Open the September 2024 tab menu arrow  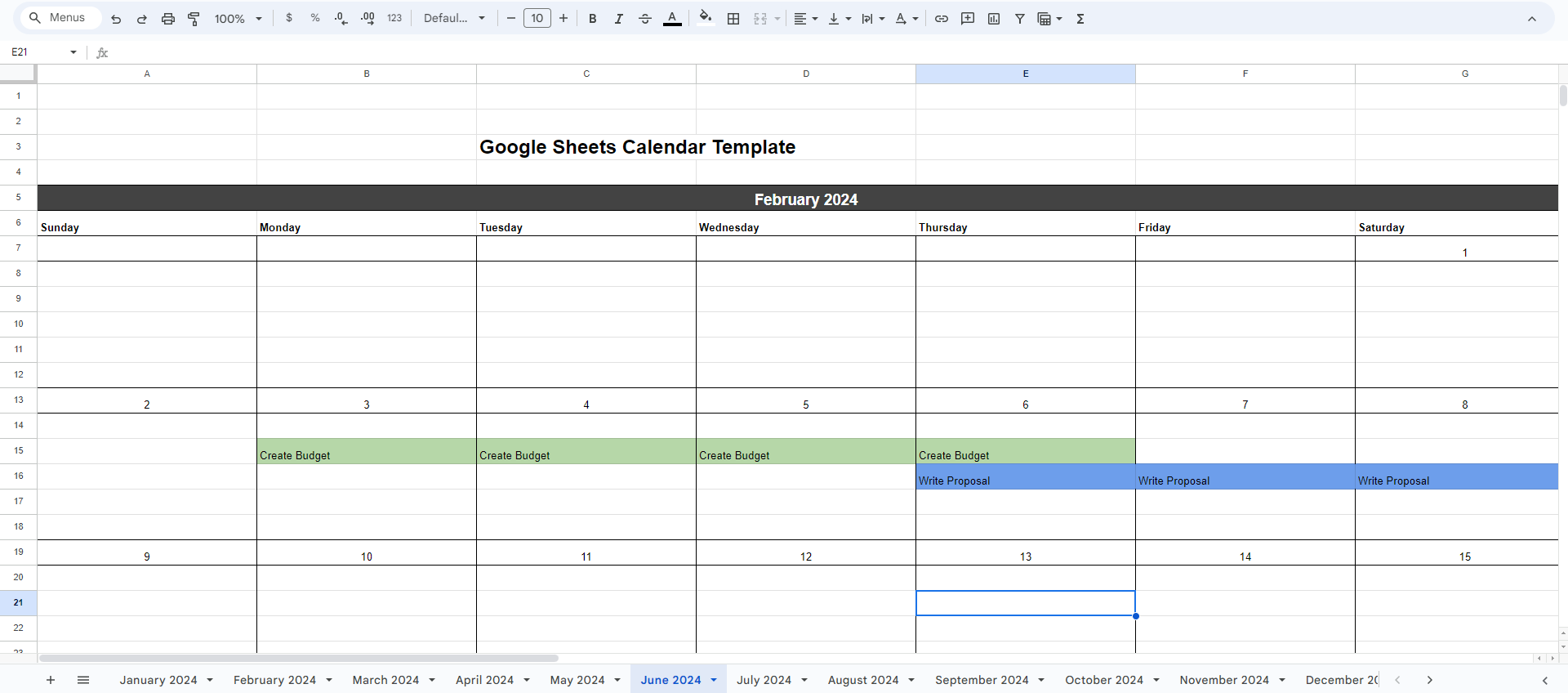click(x=1041, y=680)
